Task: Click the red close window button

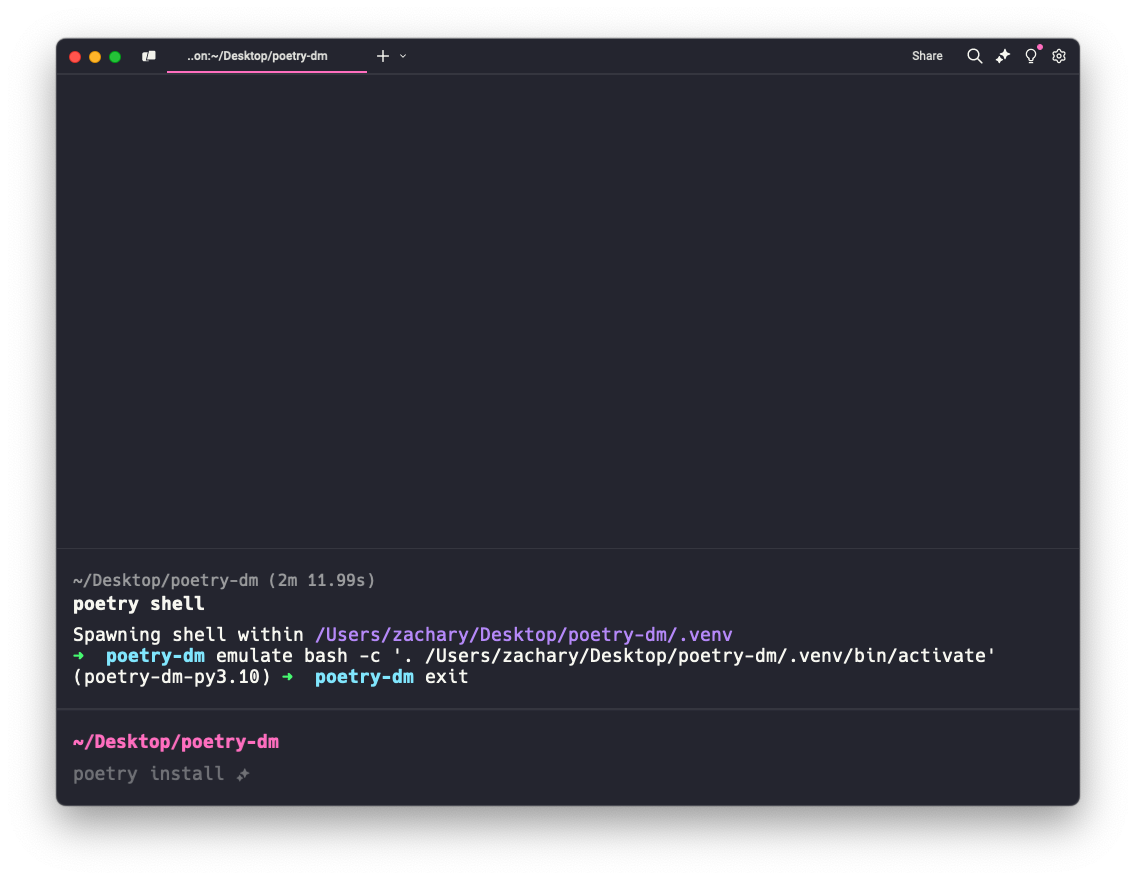Action: [75, 56]
